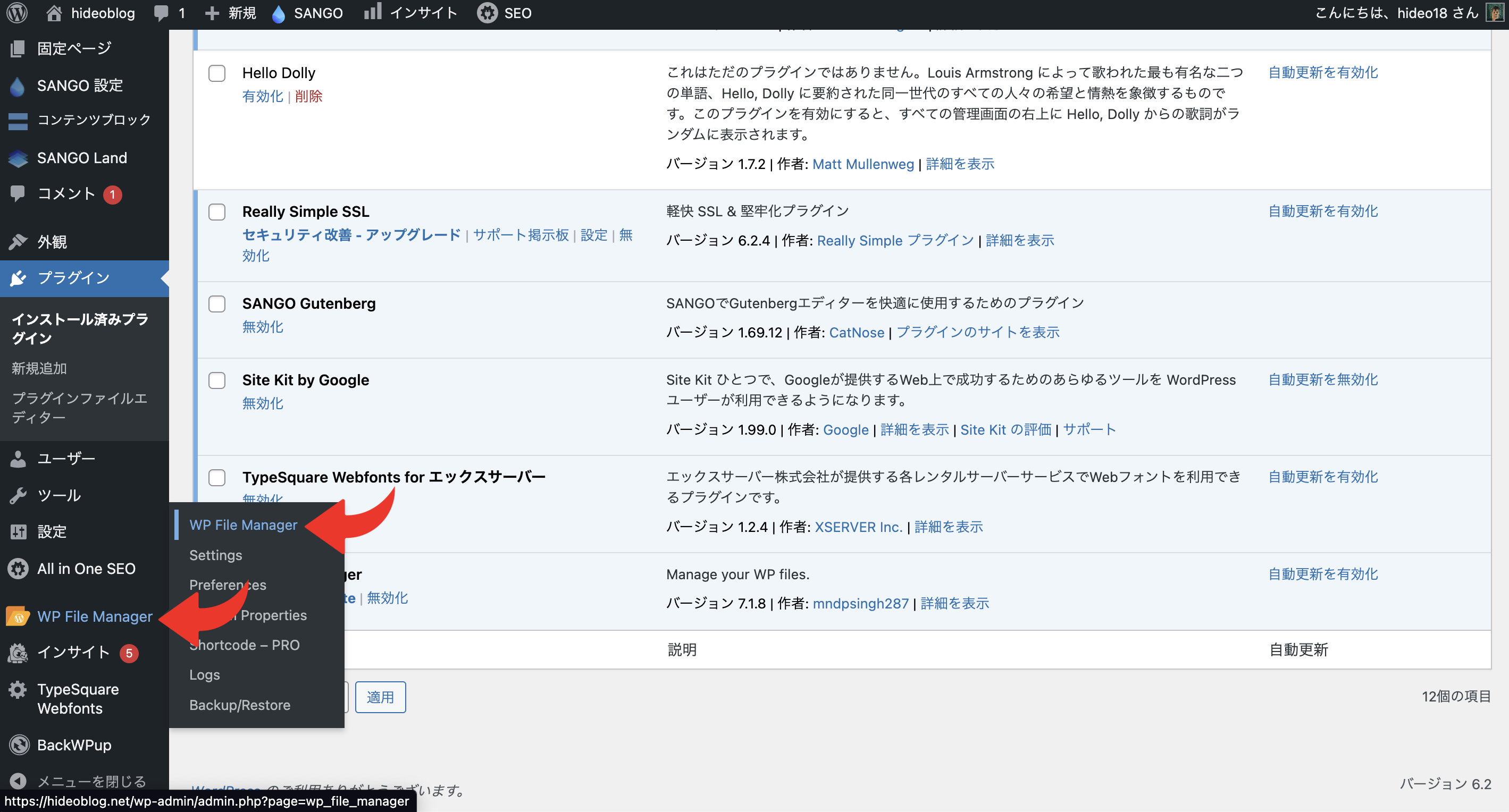Viewport: 1509px width, 812px height.
Task: Click セキュリティ改善 - アップグレード link
Action: (x=351, y=235)
